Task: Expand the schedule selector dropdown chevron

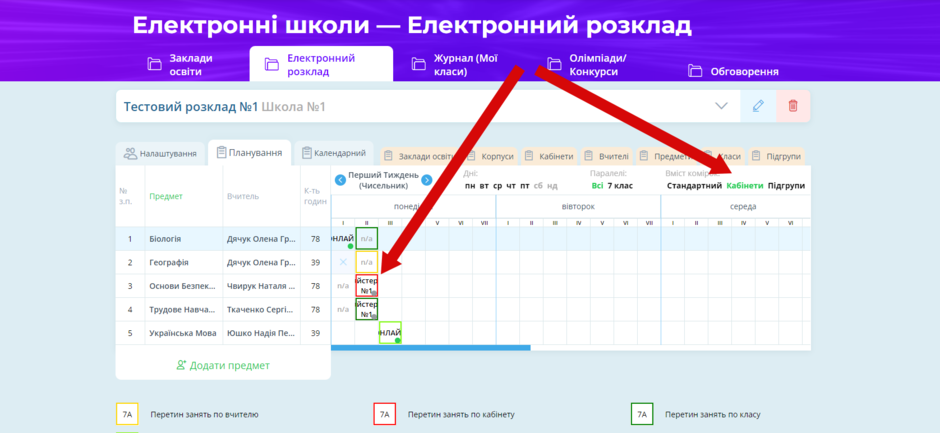Action: [721, 106]
